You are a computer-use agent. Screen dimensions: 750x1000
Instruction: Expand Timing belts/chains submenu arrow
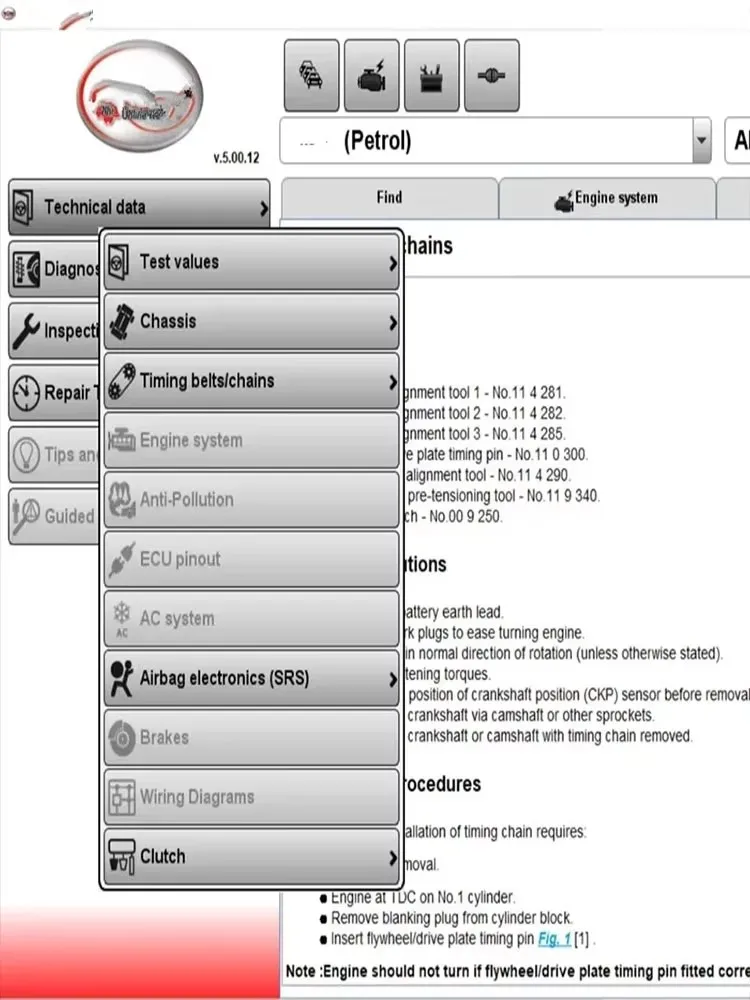[393, 382]
